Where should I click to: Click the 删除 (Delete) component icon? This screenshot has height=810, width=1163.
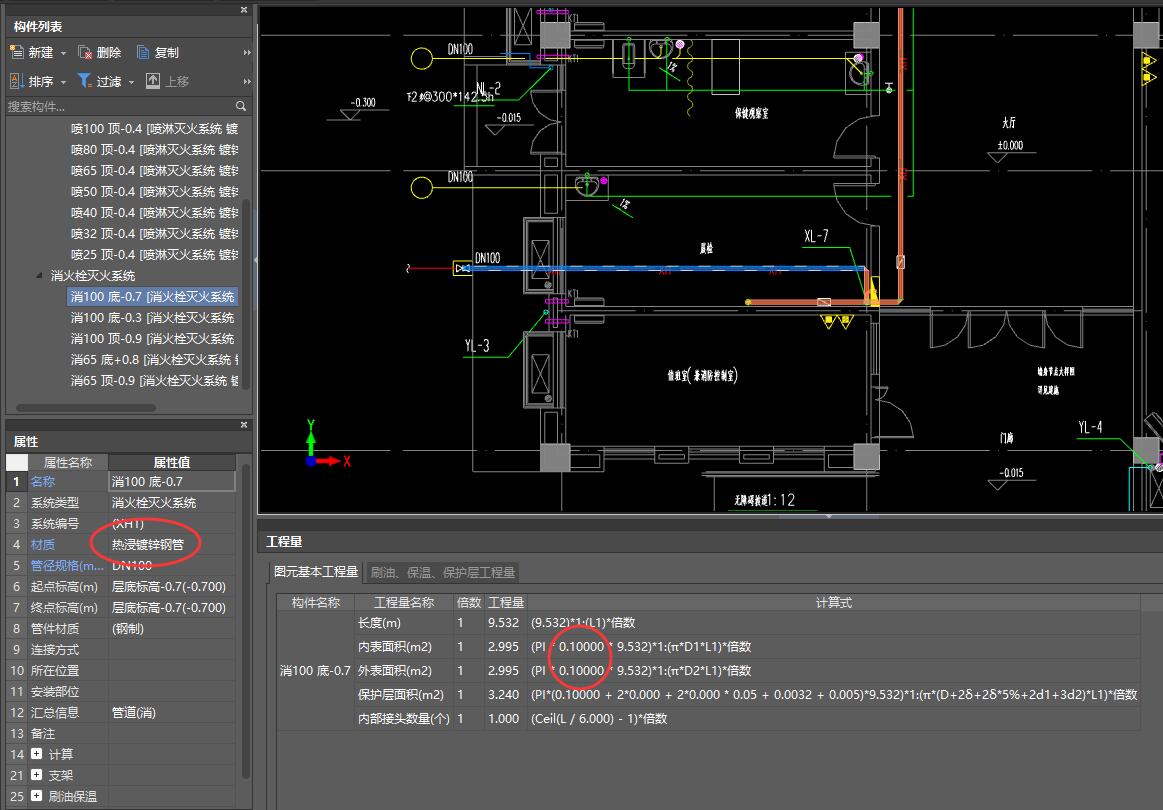tap(85, 52)
